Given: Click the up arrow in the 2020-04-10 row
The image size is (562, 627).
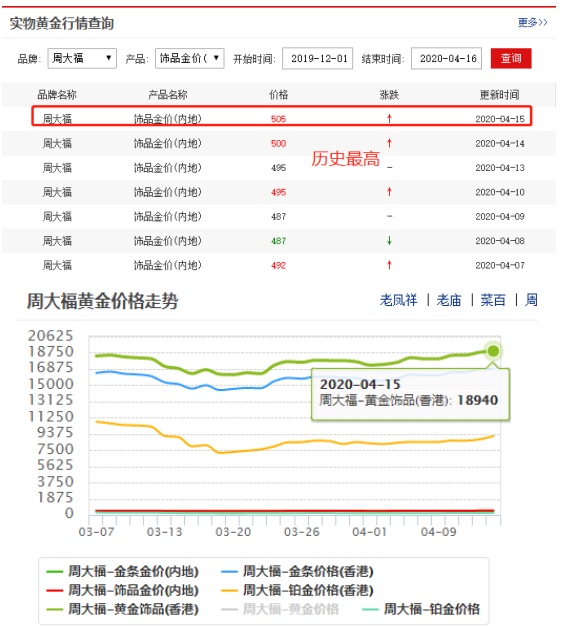Looking at the screenshot, I should [389, 192].
